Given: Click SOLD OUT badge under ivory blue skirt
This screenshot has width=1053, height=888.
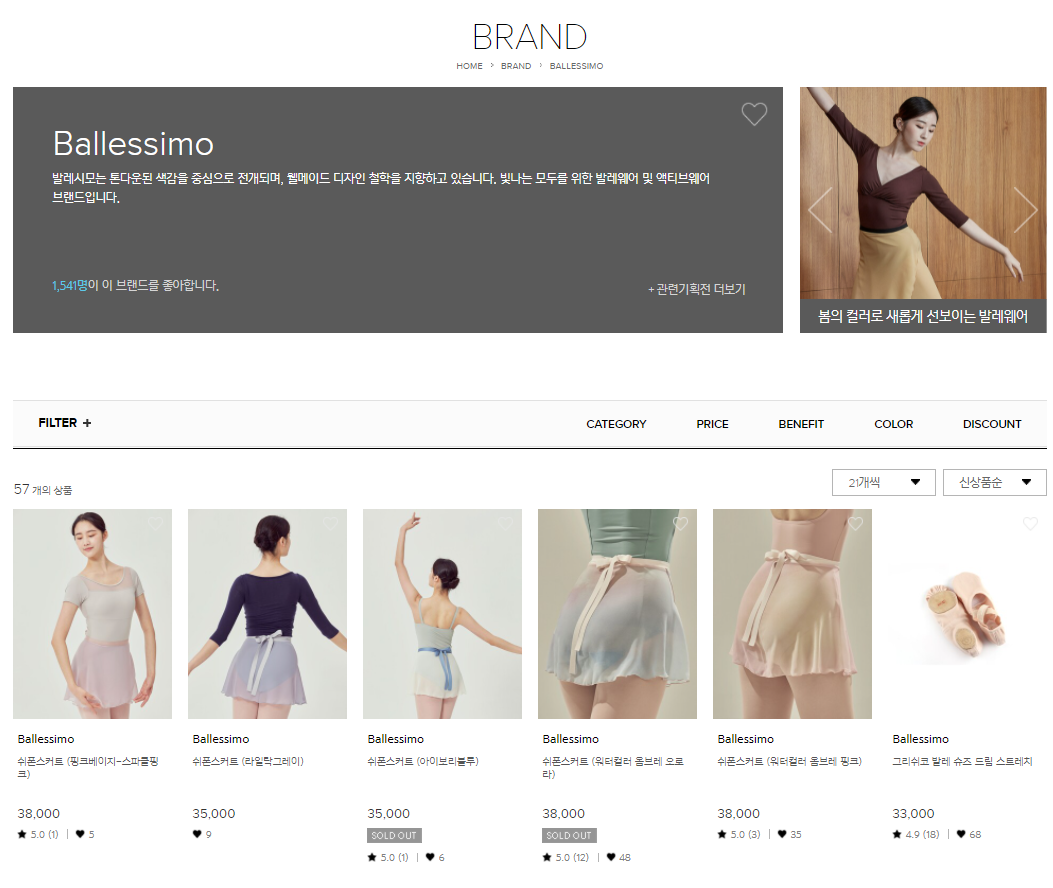Looking at the screenshot, I should point(394,836).
